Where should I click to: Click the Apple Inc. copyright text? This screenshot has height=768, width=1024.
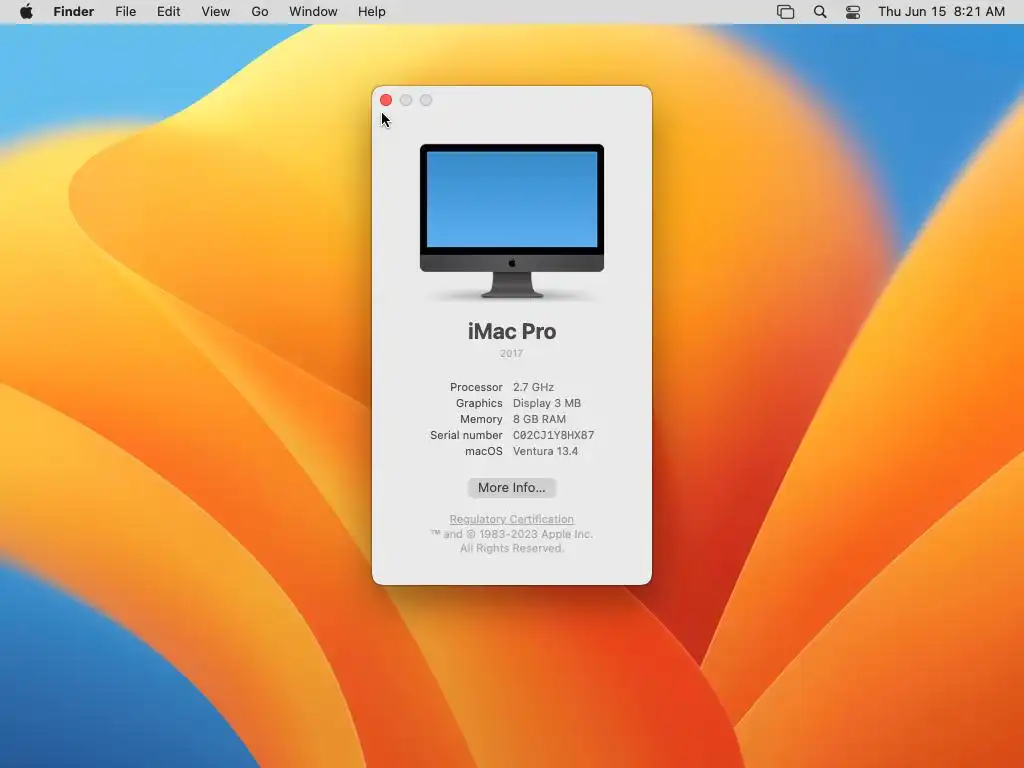511,534
